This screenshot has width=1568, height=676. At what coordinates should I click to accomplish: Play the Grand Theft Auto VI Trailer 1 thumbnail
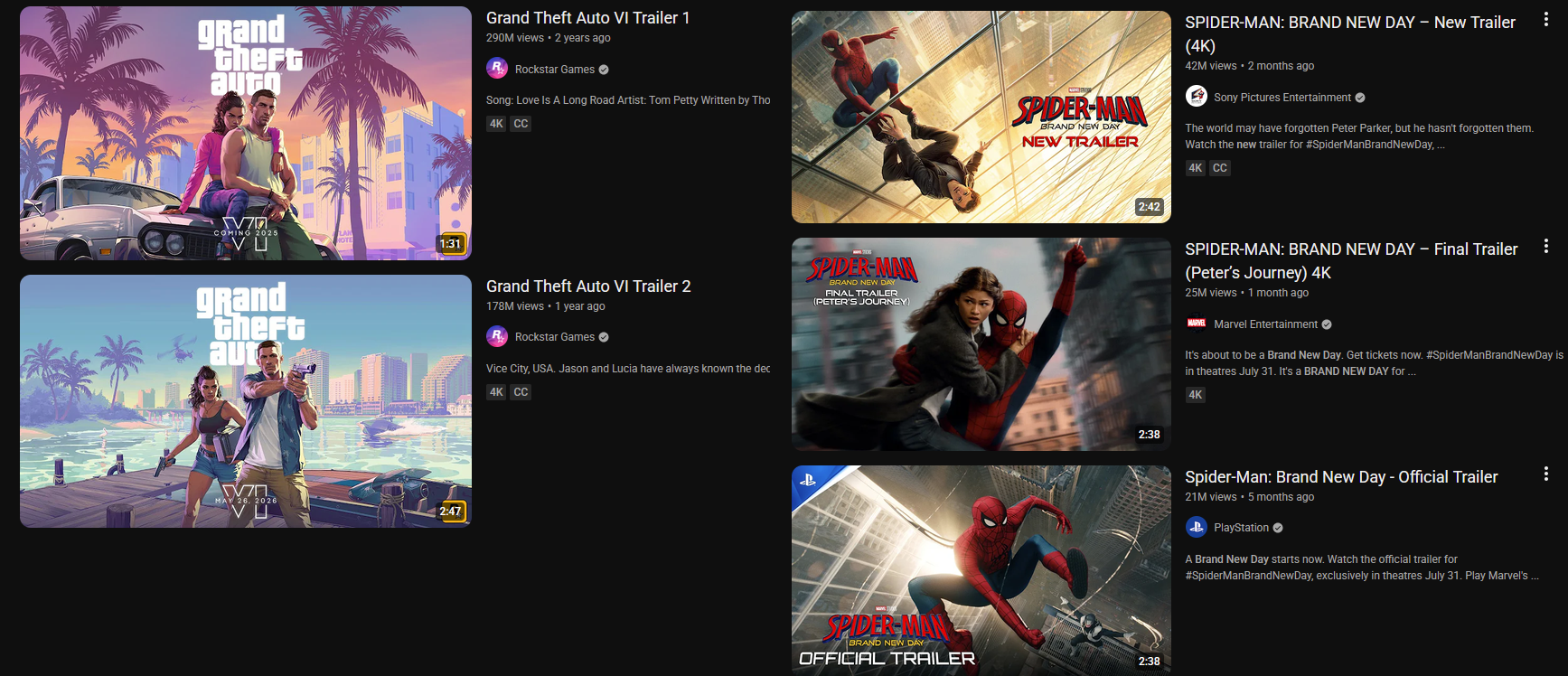246,133
